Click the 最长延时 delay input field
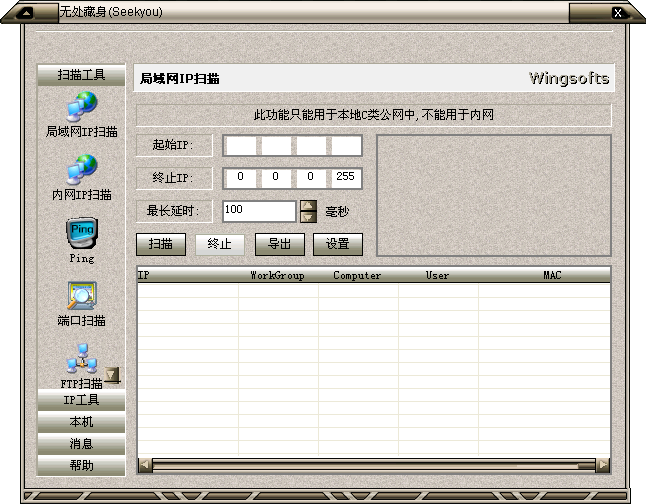The height and width of the screenshot is (504, 646). (x=259, y=211)
